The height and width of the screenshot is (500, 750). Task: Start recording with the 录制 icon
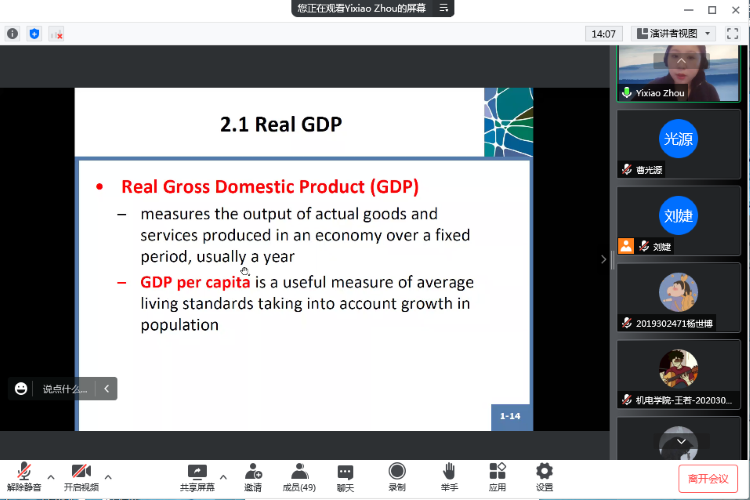(397, 472)
